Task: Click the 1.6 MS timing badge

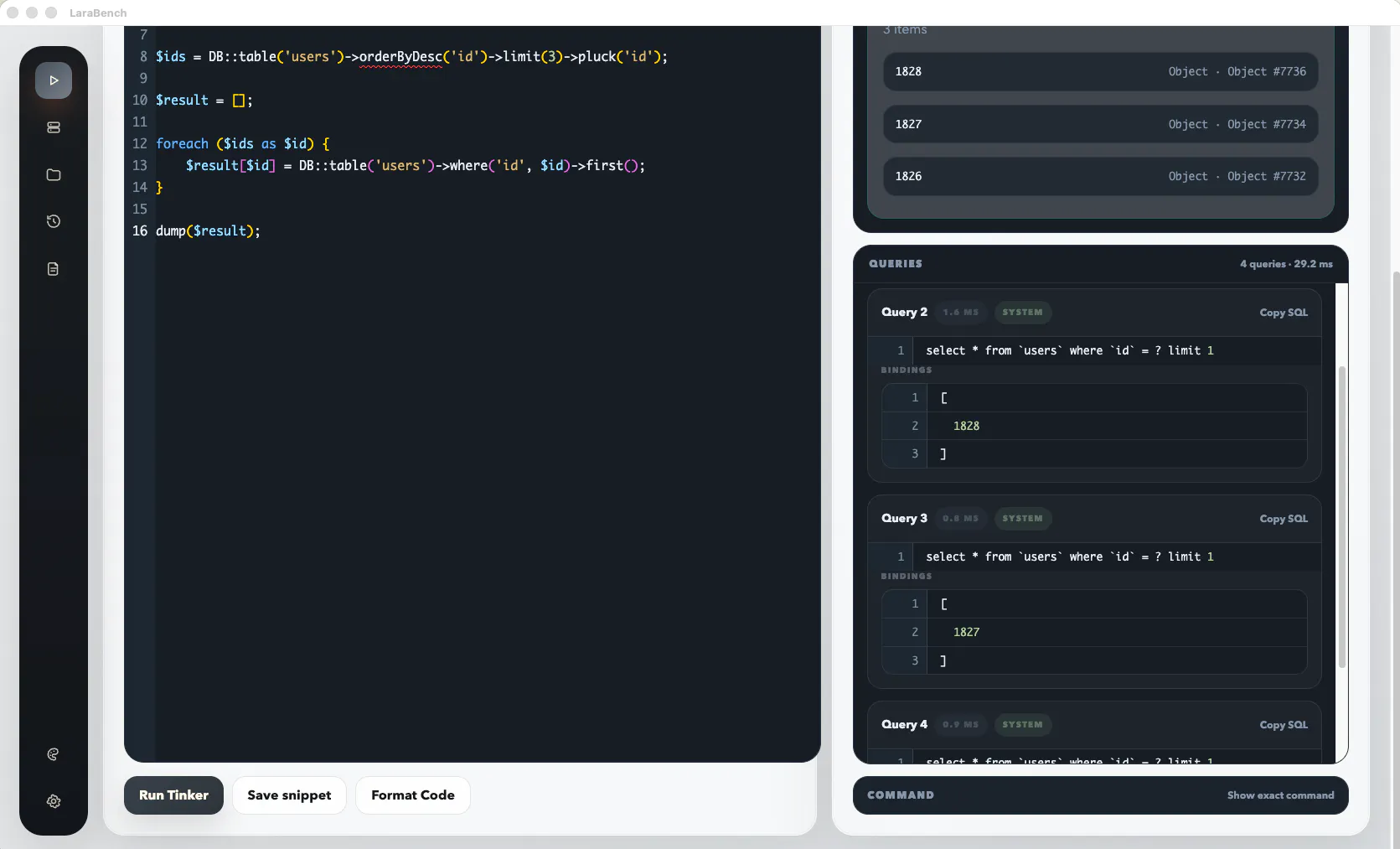Action: (x=960, y=313)
